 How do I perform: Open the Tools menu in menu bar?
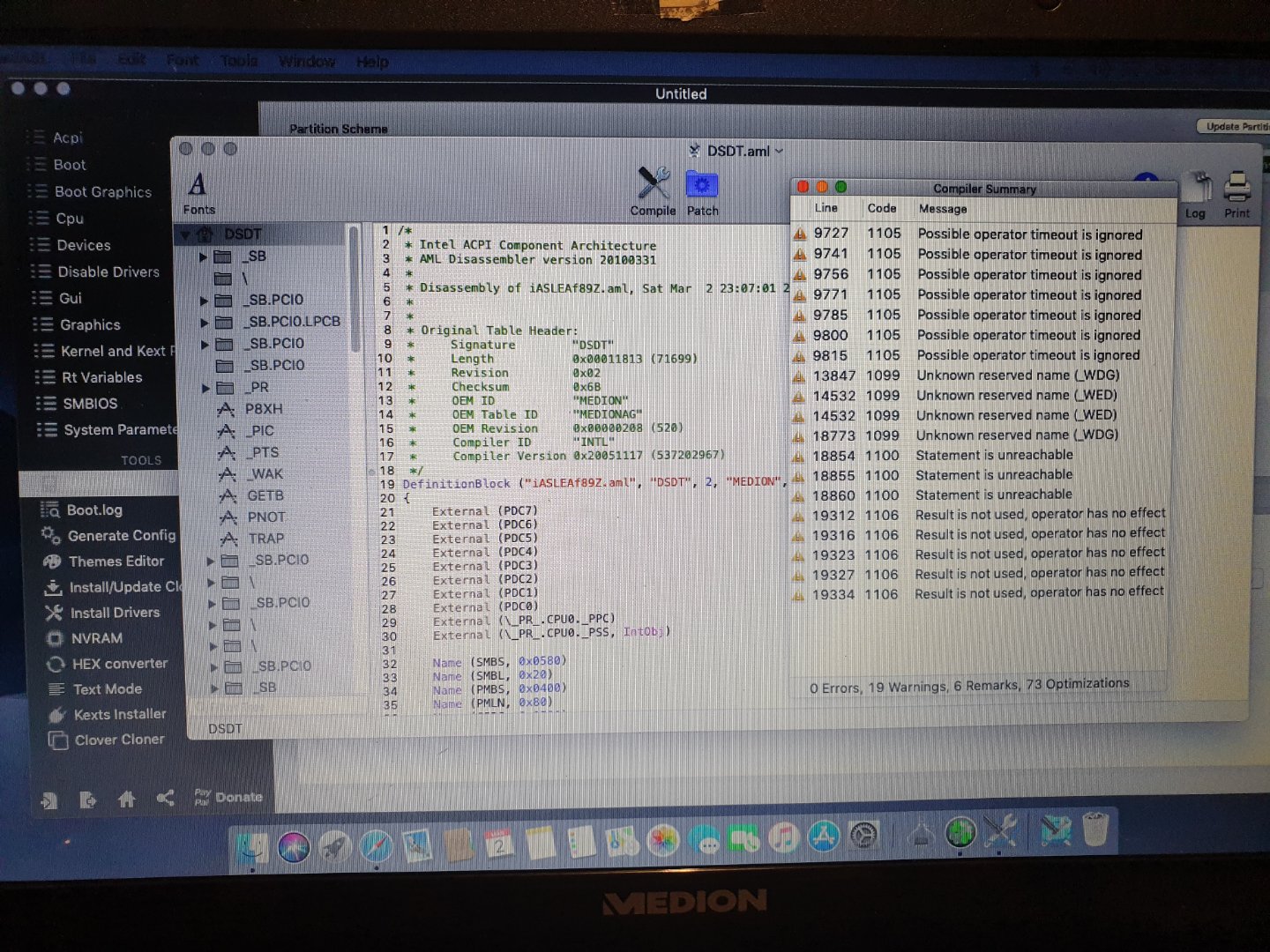(239, 61)
